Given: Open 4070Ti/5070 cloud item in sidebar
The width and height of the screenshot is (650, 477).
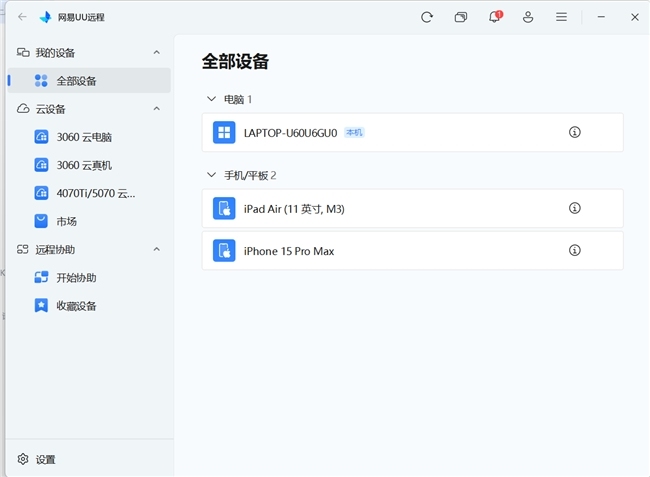Looking at the screenshot, I should click(x=89, y=193).
